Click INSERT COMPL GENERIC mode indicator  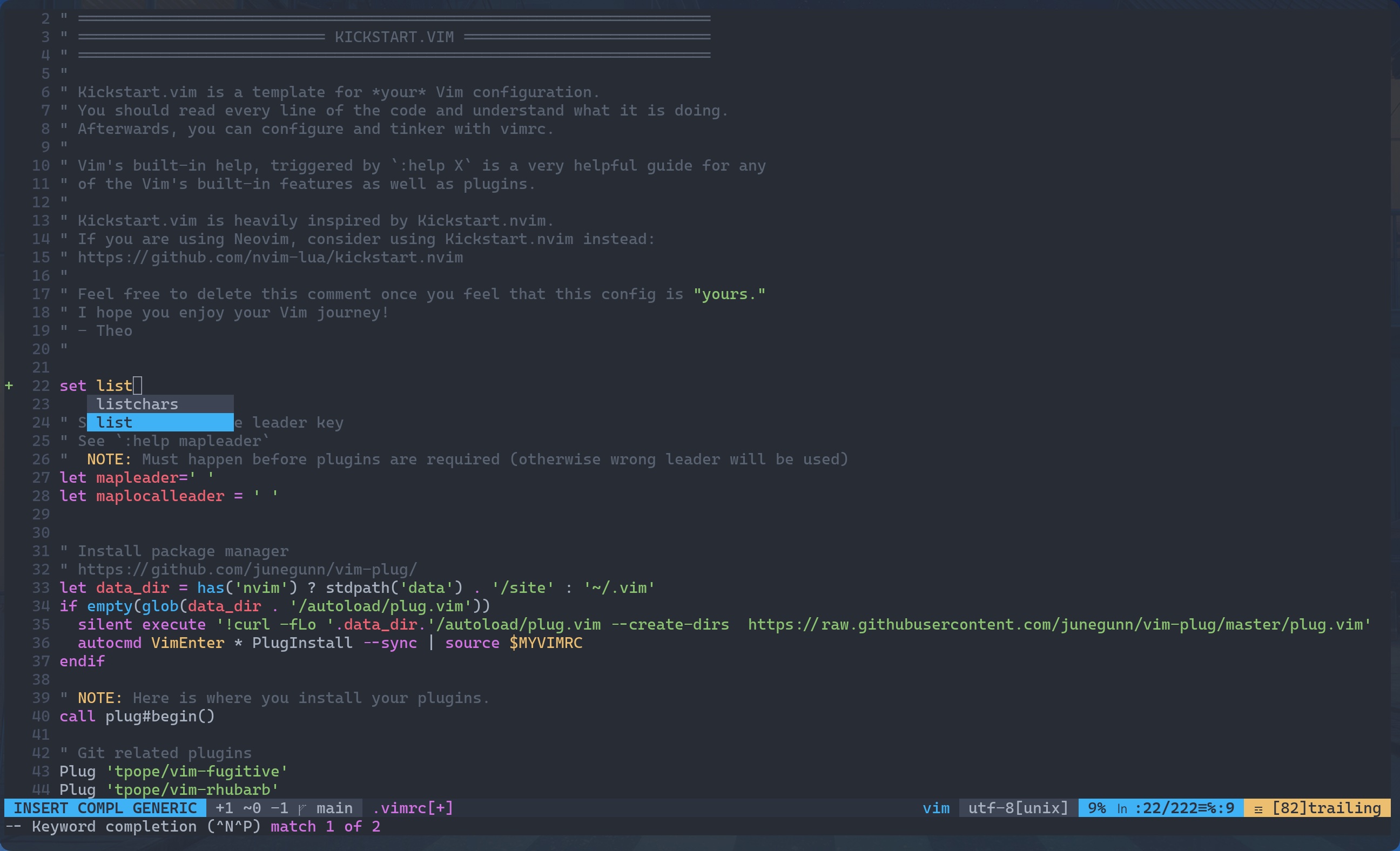pos(105,808)
